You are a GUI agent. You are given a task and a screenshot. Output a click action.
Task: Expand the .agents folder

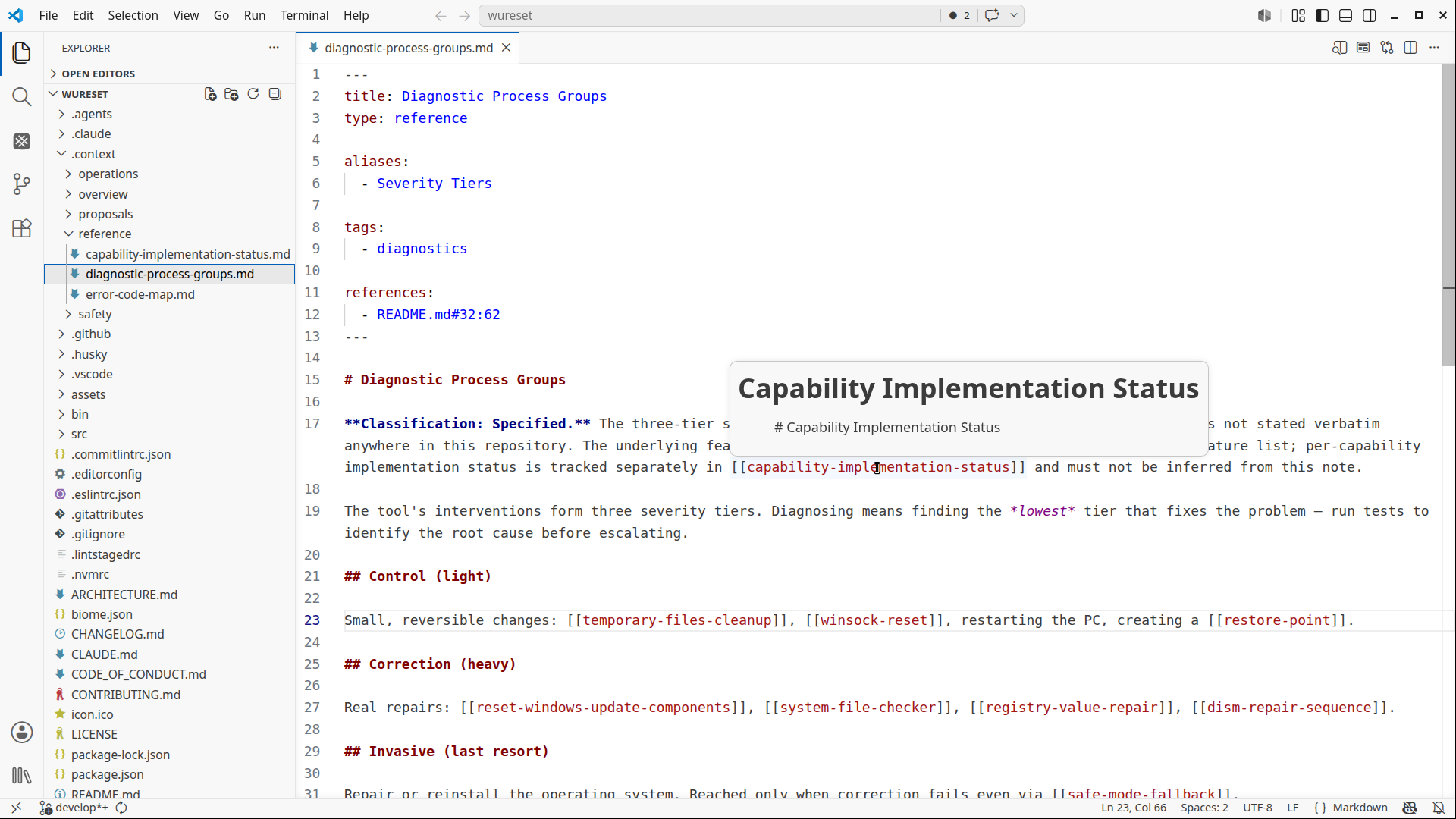coord(92,114)
